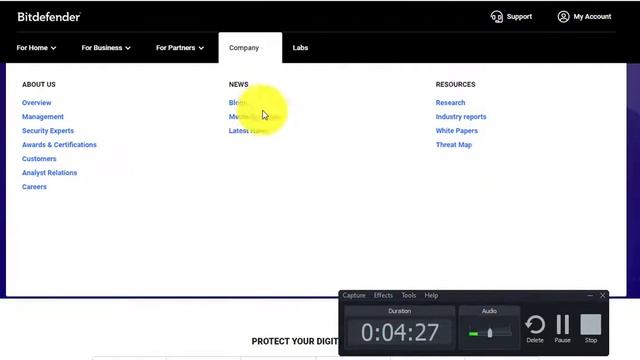Open the recorder Effects menu
This screenshot has width=640, height=360.
(383, 295)
